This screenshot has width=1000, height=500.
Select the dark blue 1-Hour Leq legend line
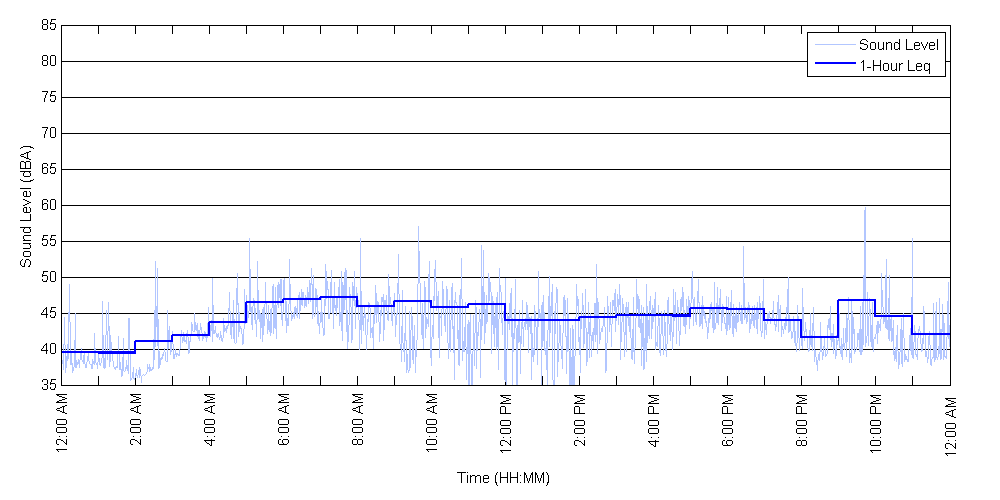pyautogui.click(x=834, y=66)
